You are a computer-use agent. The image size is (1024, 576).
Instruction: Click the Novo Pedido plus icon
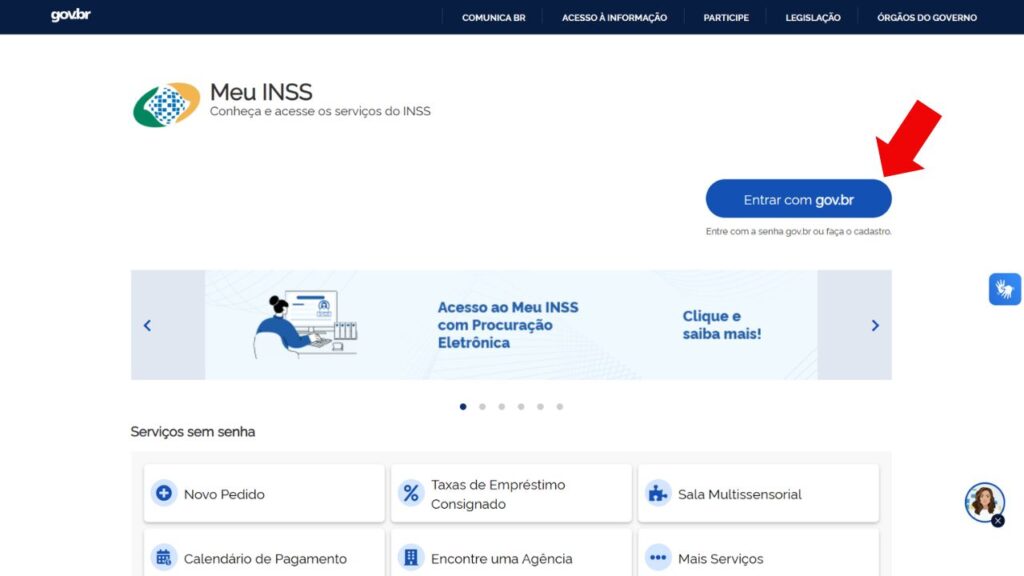[164, 494]
